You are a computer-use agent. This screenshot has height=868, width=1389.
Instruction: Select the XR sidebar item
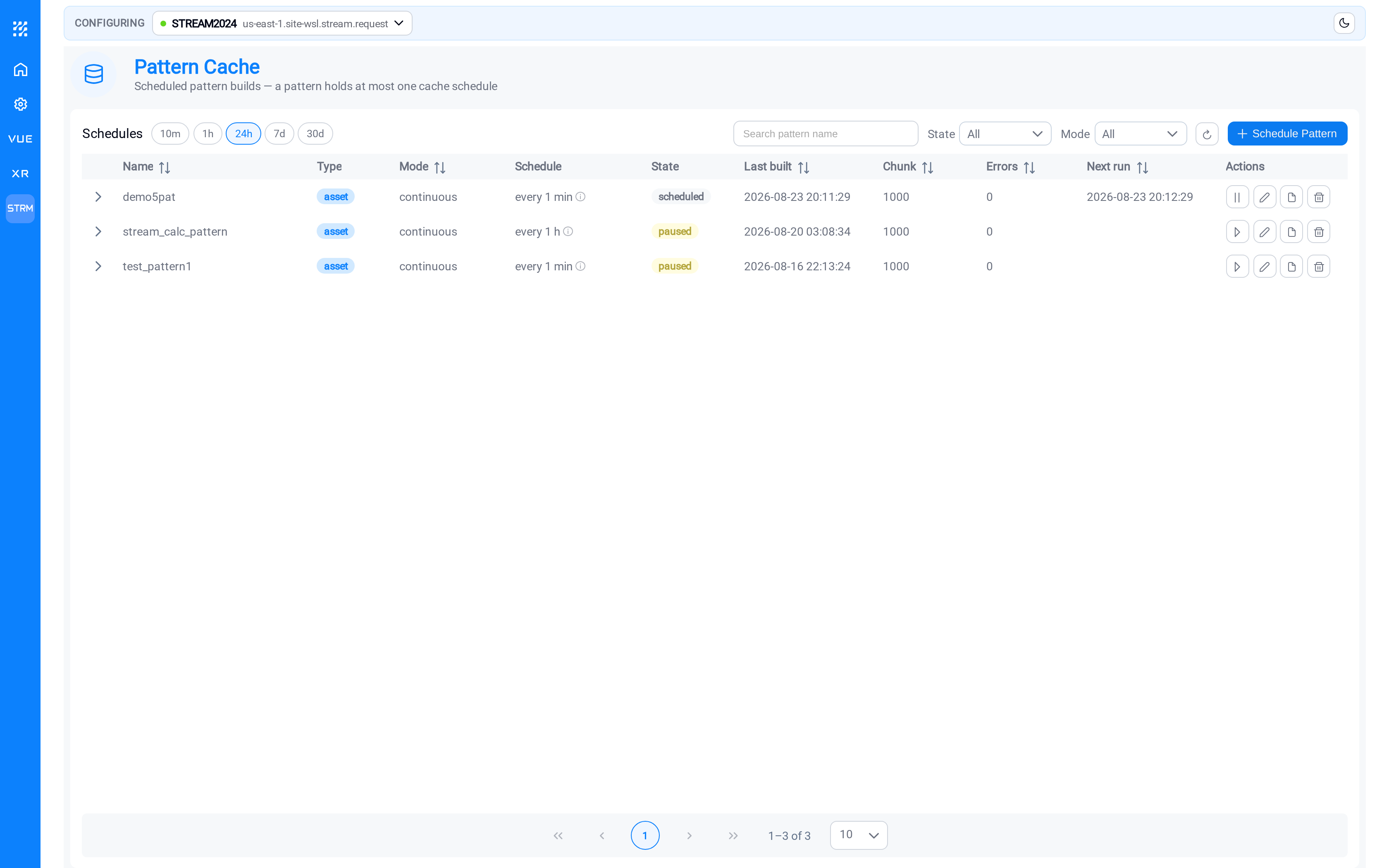[x=21, y=173]
